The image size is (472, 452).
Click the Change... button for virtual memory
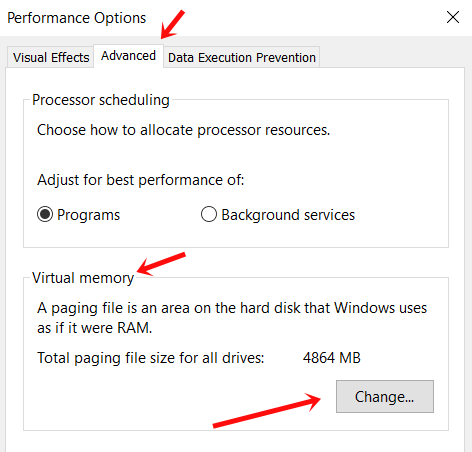click(385, 396)
